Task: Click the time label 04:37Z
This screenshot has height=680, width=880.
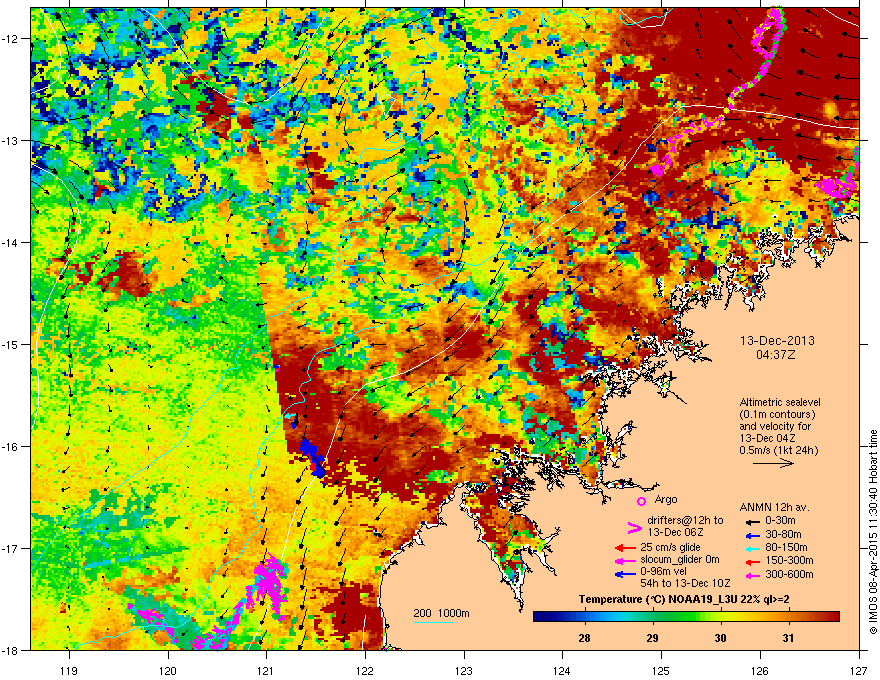Action: (x=776, y=355)
